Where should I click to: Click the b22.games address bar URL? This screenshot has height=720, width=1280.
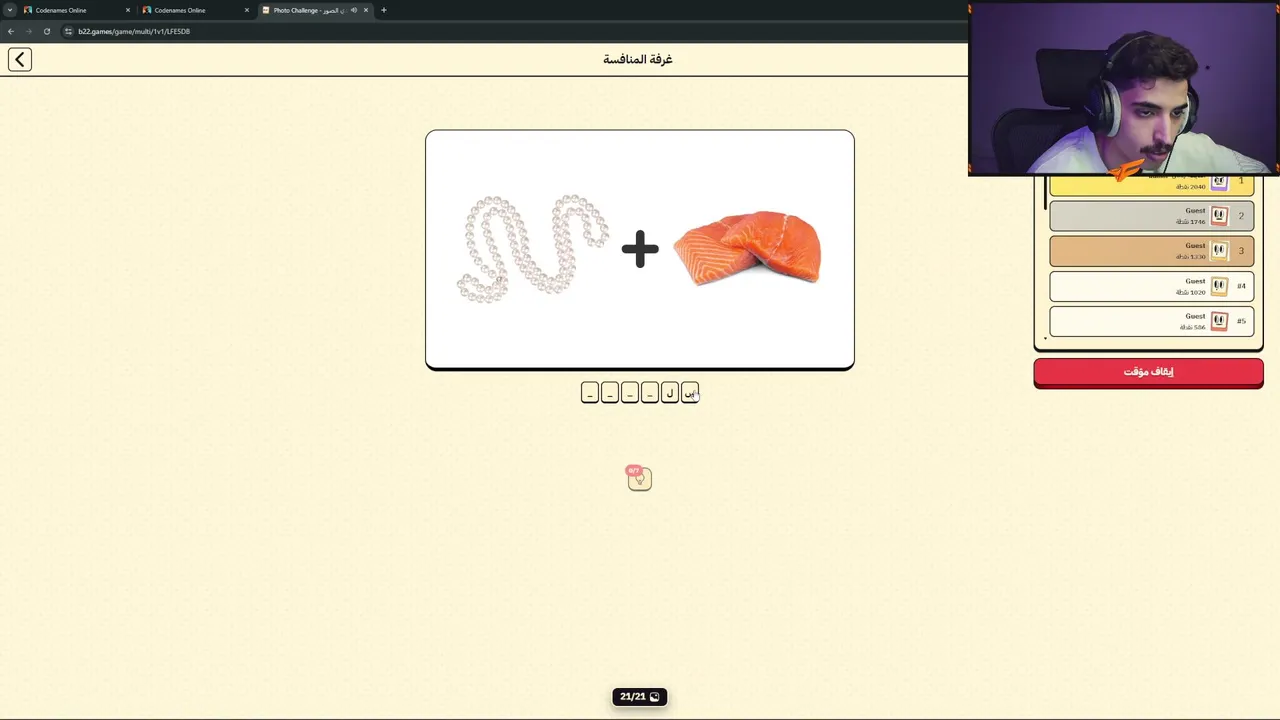[134, 31]
